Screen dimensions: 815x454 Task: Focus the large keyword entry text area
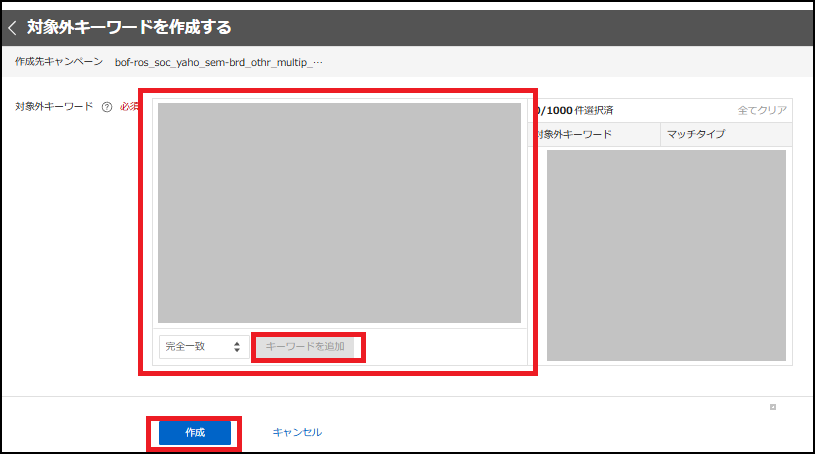[339, 212]
